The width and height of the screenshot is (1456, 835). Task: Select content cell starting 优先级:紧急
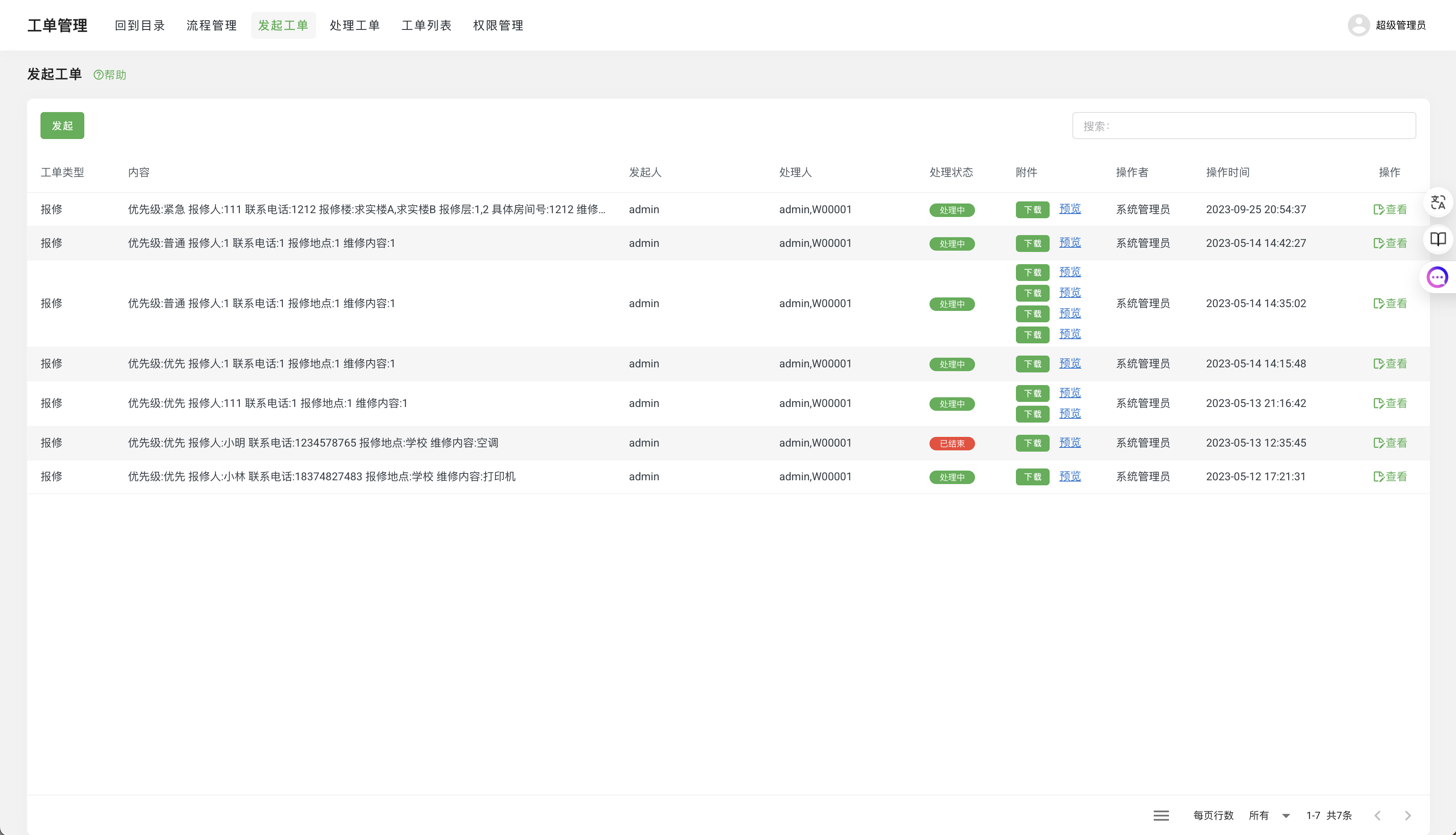tap(366, 209)
